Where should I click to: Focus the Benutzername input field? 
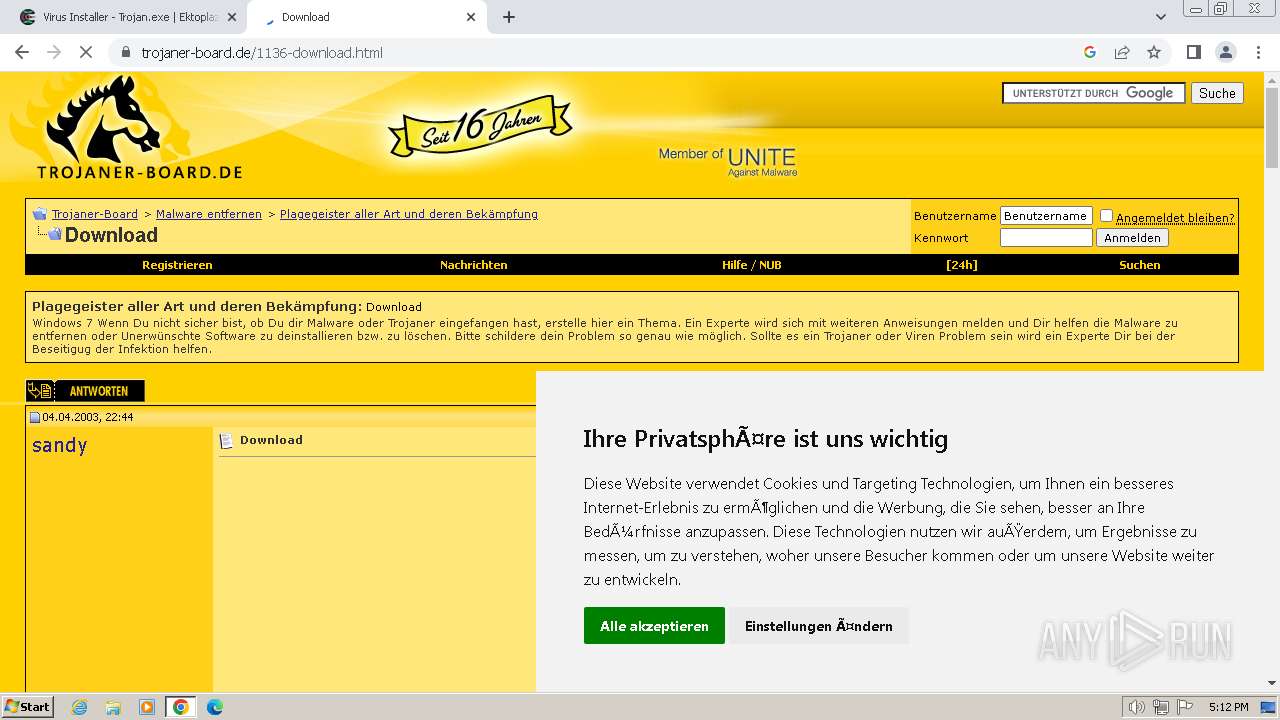tap(1046, 216)
